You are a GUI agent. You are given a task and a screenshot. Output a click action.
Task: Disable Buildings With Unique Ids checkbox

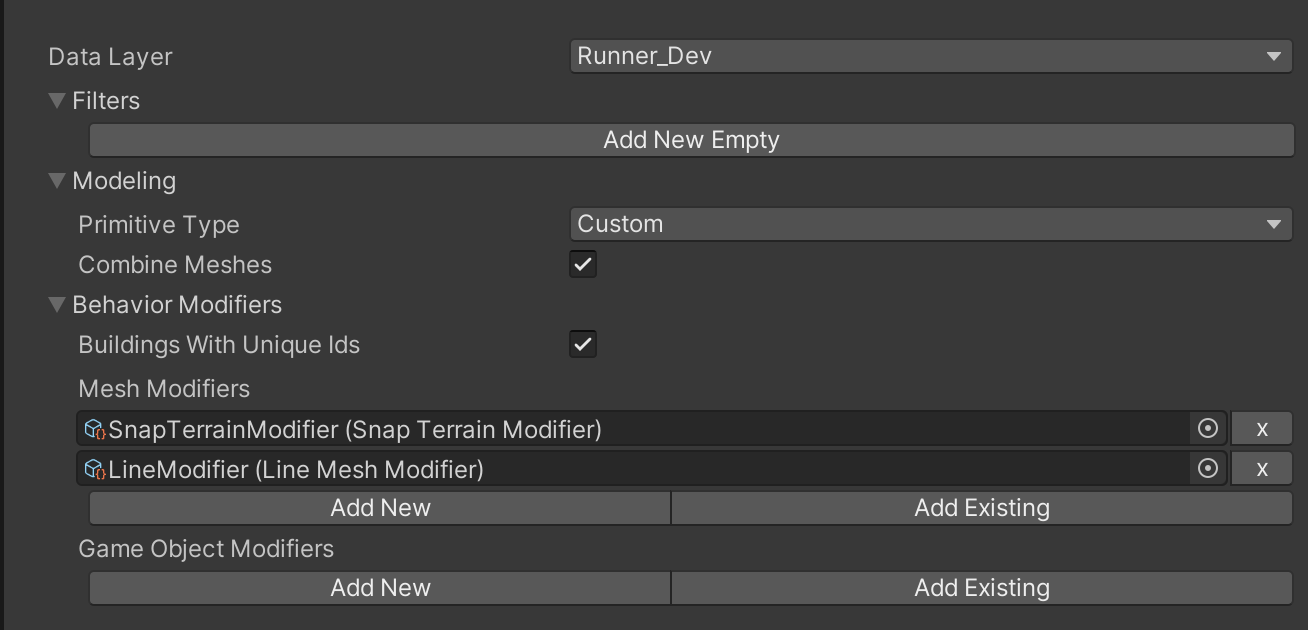click(583, 344)
